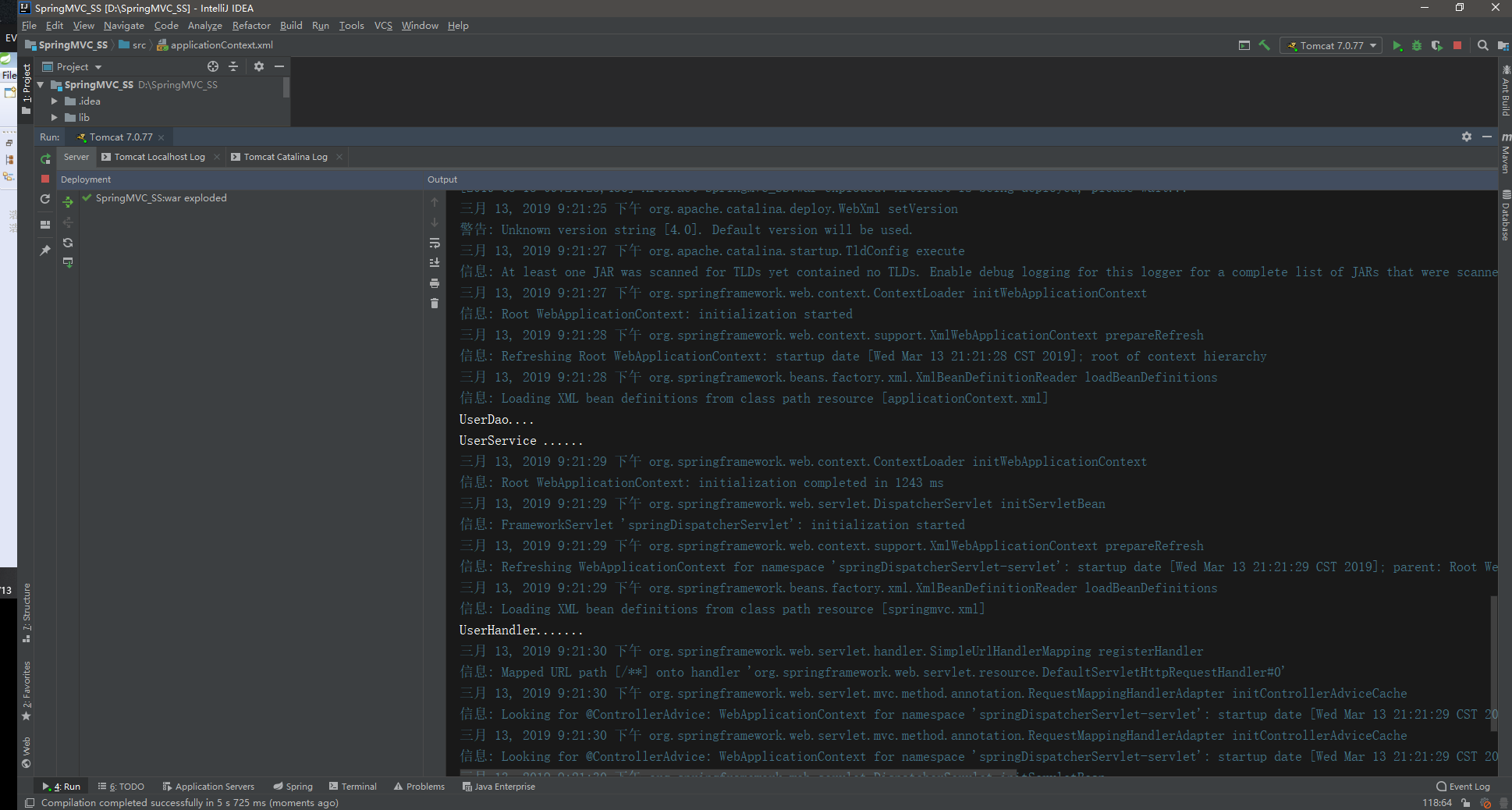Start debugging with the green bug icon
The height and width of the screenshot is (810, 1512).
point(1417,46)
